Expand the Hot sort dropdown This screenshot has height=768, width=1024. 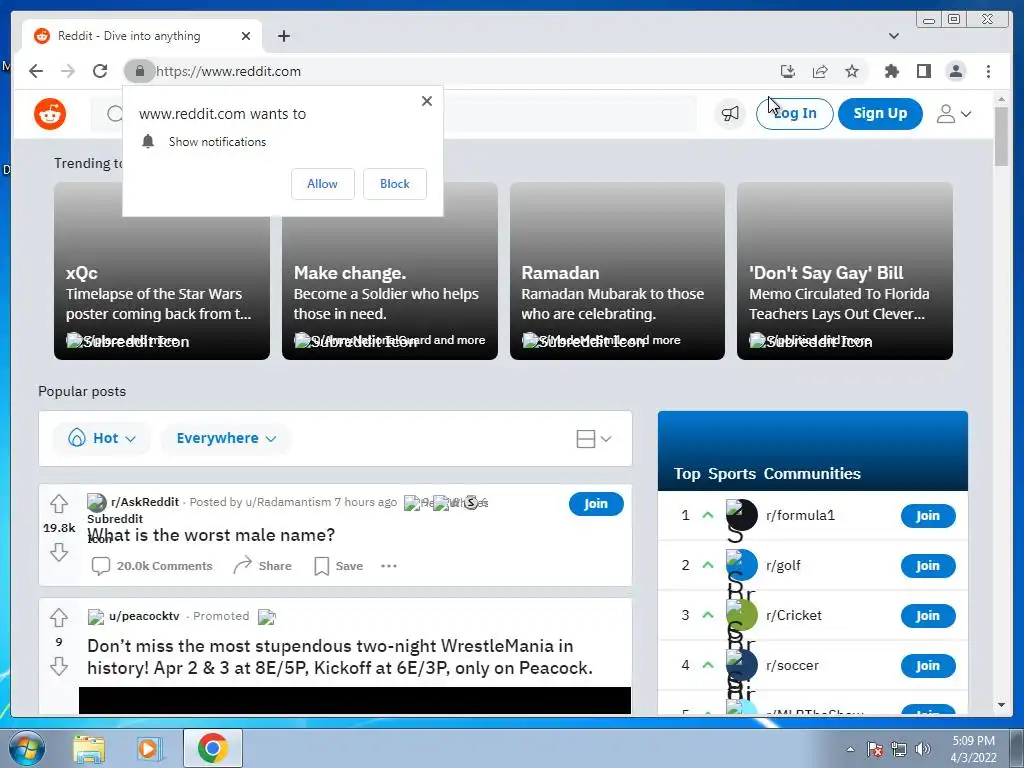[x=102, y=438]
